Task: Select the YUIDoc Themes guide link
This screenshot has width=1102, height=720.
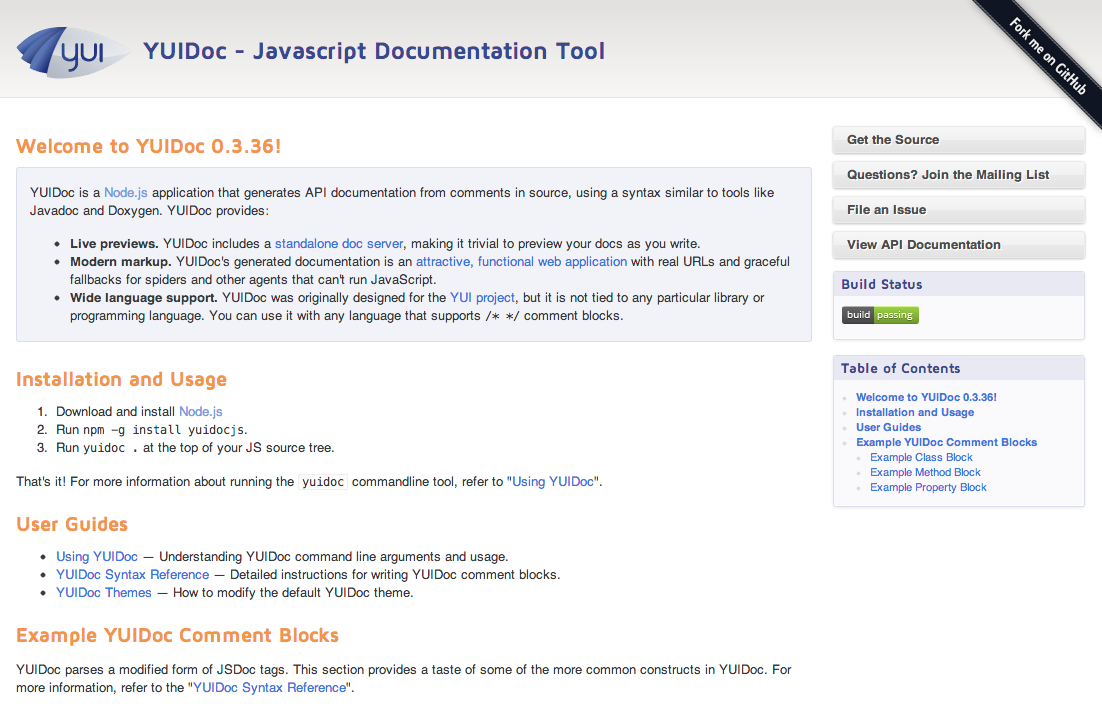Action: 104,593
